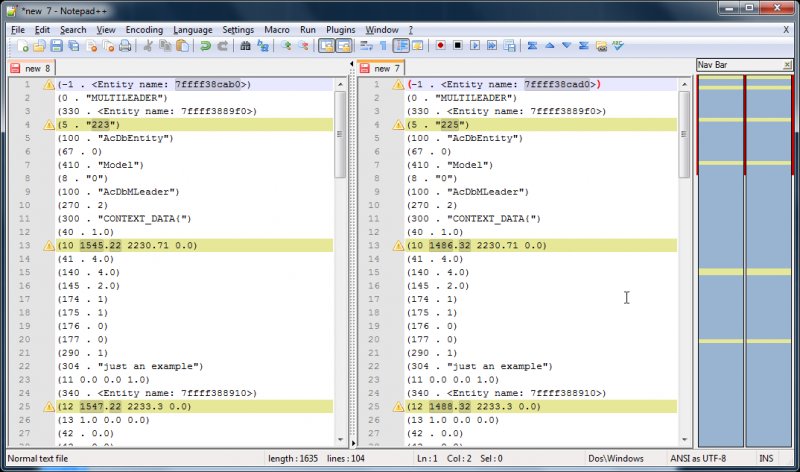Click the Save All icon
The width and height of the screenshot is (800, 472).
point(74,46)
